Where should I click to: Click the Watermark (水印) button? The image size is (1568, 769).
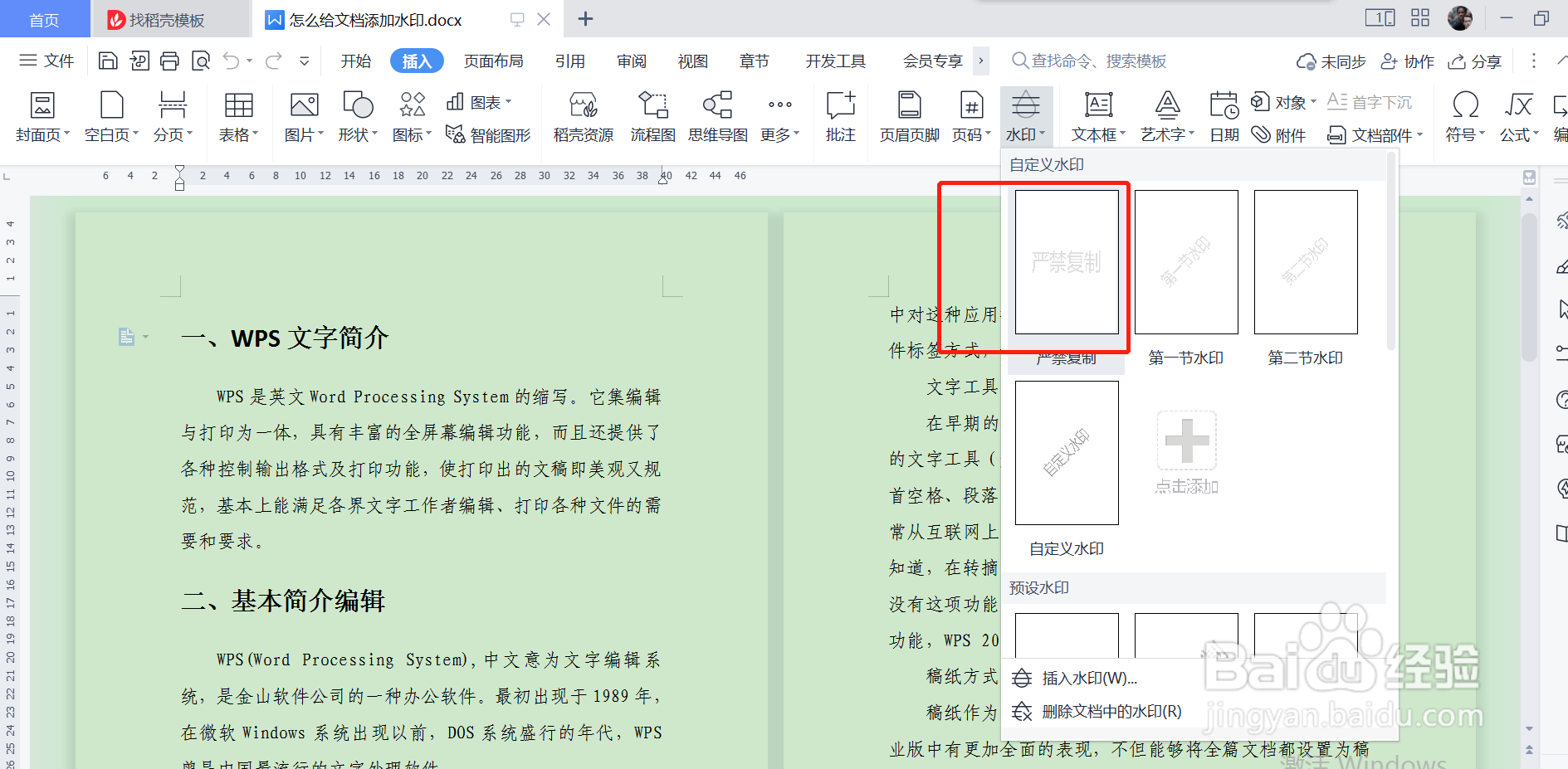pos(1026,117)
